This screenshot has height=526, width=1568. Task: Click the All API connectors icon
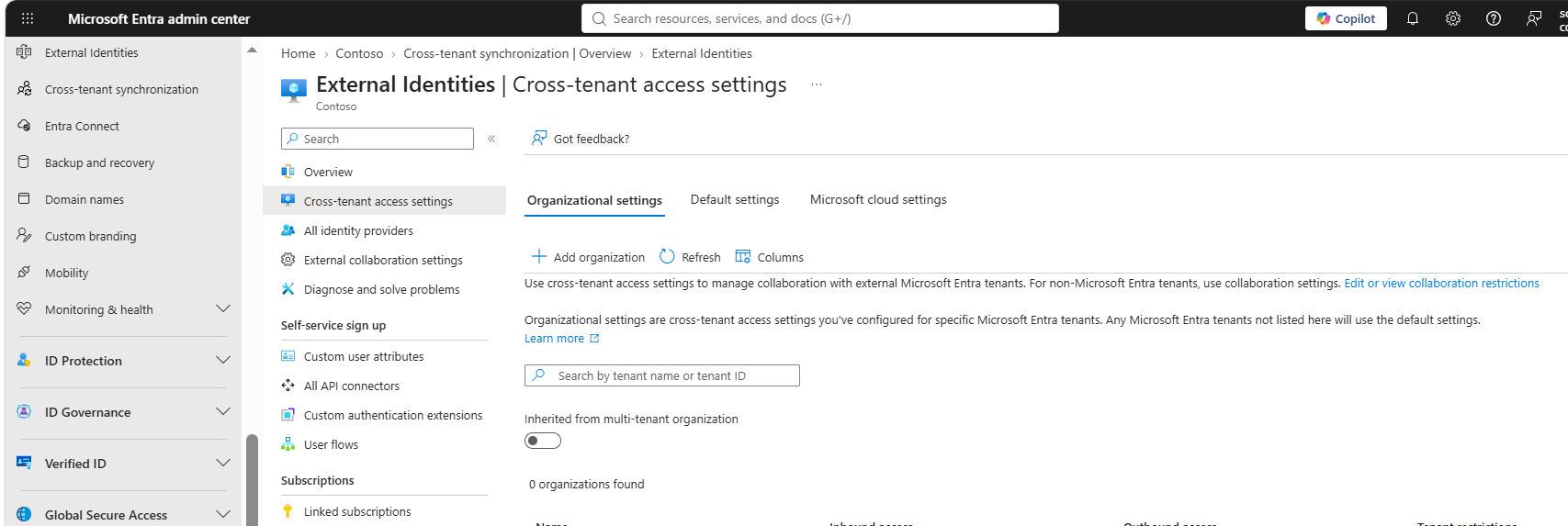point(288,386)
